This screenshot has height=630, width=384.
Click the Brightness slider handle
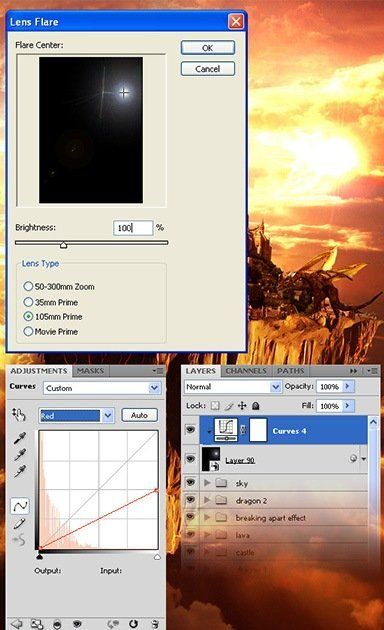[63, 245]
